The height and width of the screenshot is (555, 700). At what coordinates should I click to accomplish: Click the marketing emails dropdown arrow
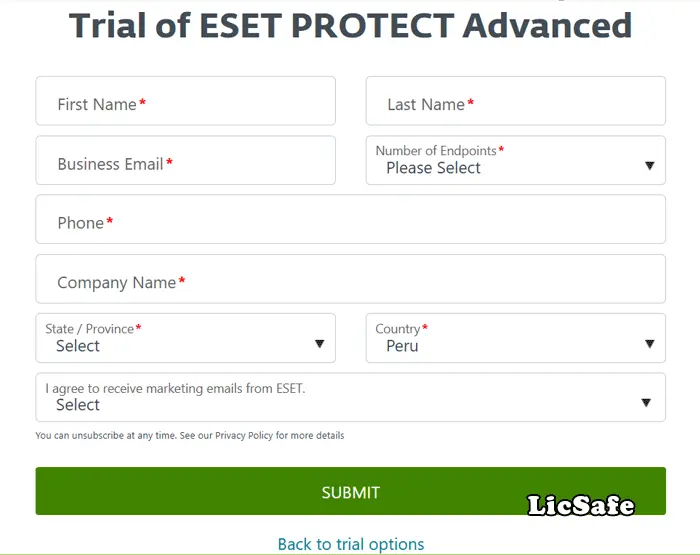pyautogui.click(x=645, y=403)
